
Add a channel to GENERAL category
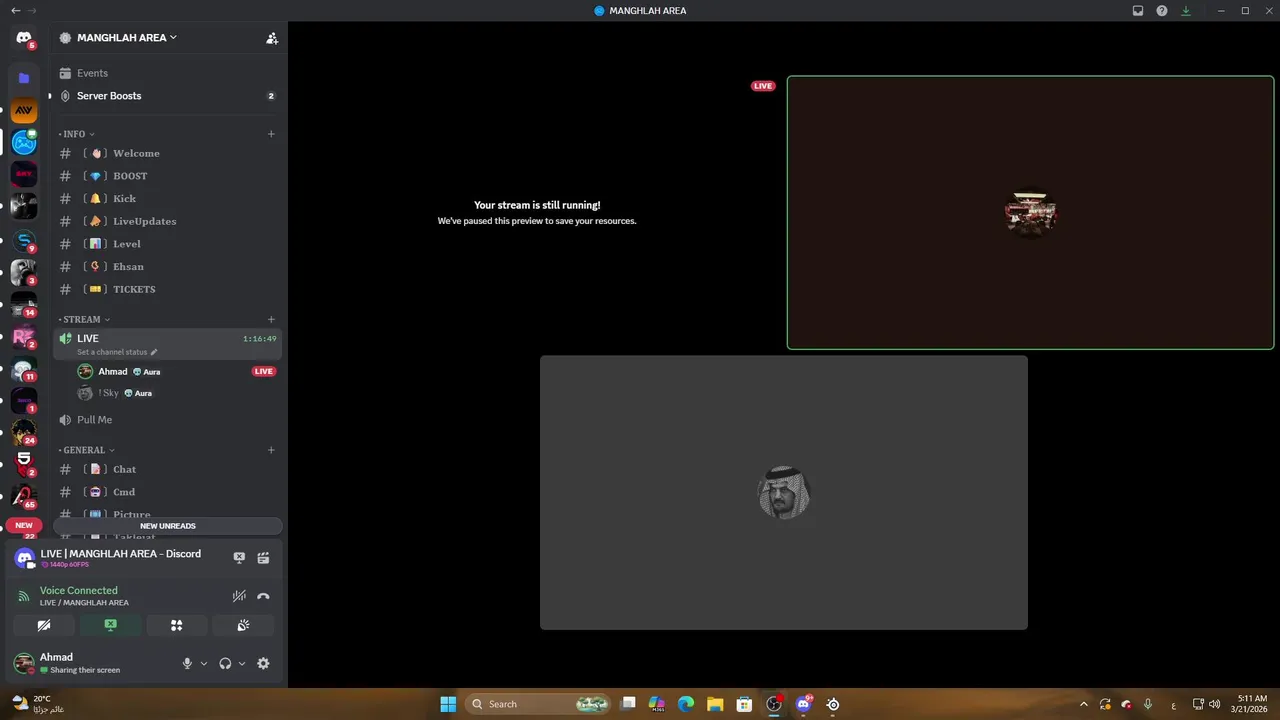tap(271, 450)
